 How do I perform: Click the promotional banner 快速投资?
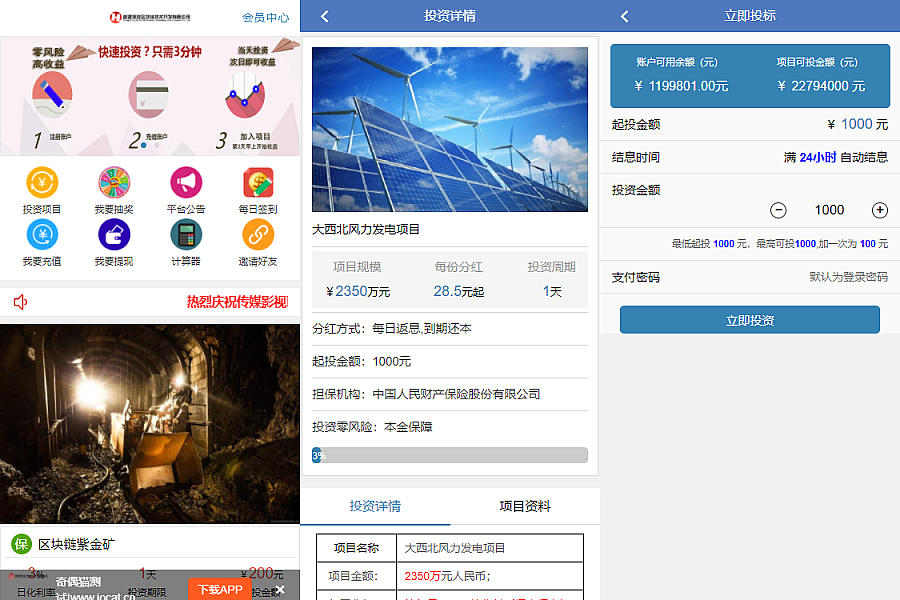point(150,96)
